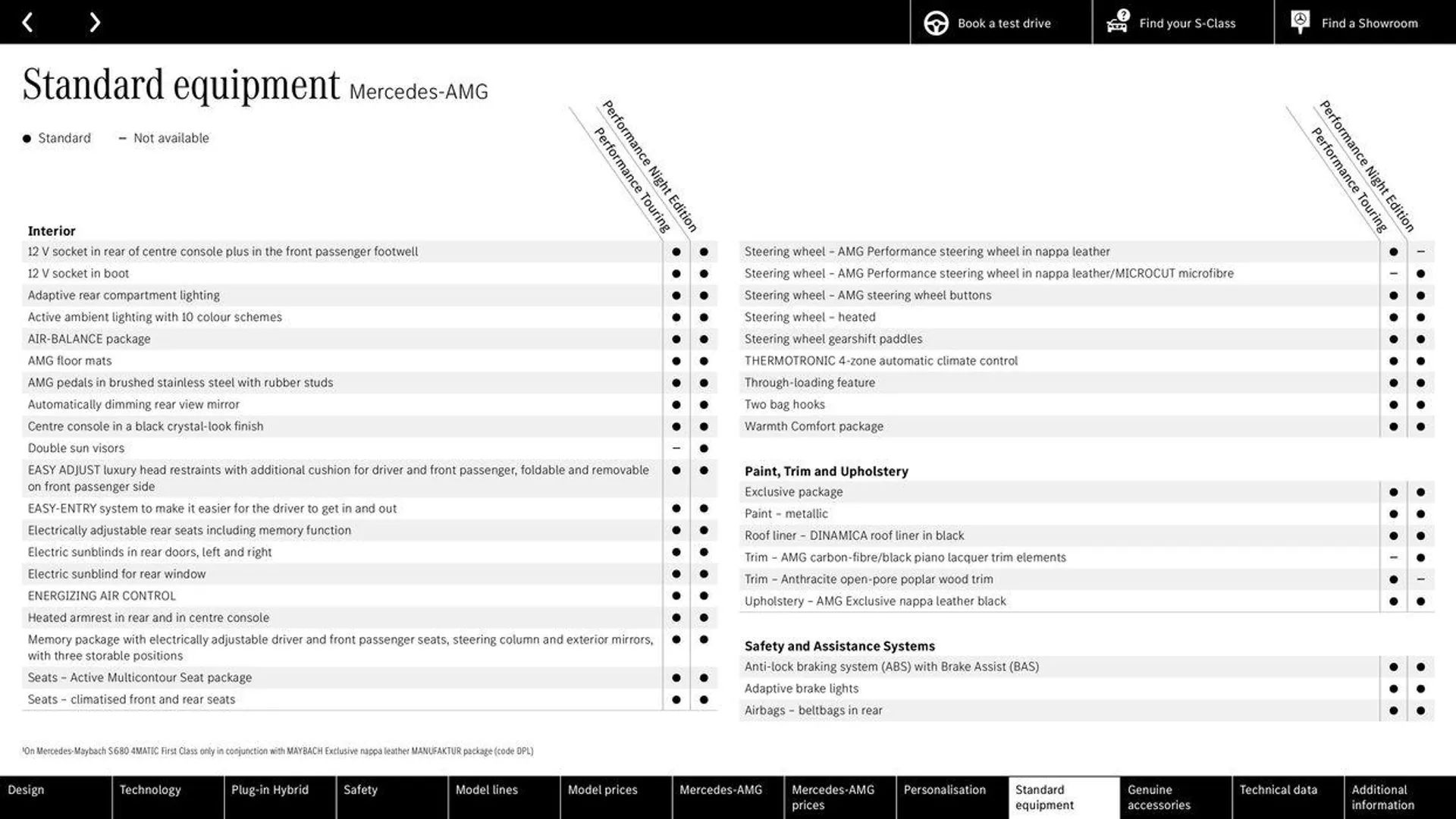Click Find your S-Class link

1188,22
